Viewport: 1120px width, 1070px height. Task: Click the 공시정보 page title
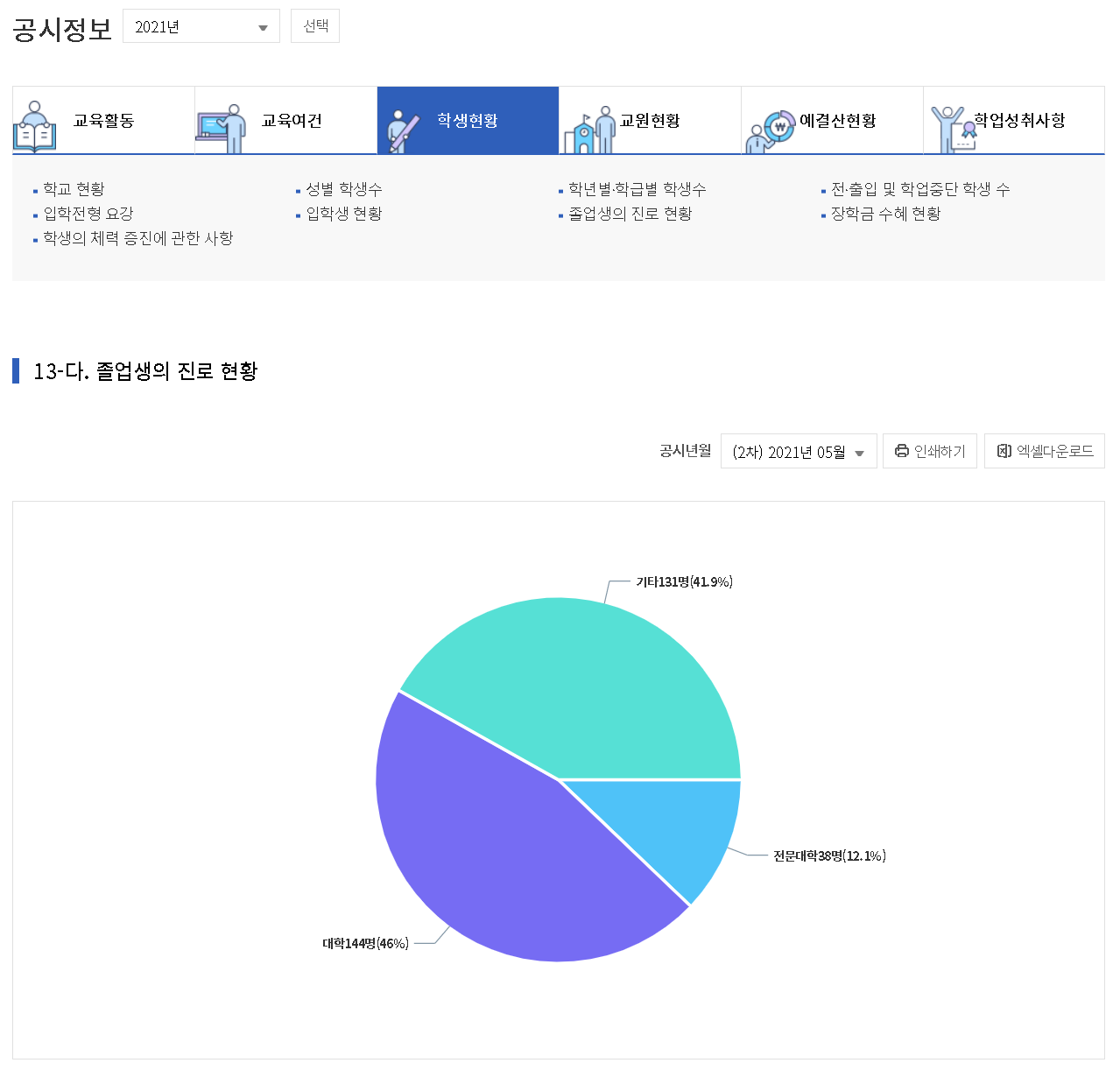click(x=62, y=29)
